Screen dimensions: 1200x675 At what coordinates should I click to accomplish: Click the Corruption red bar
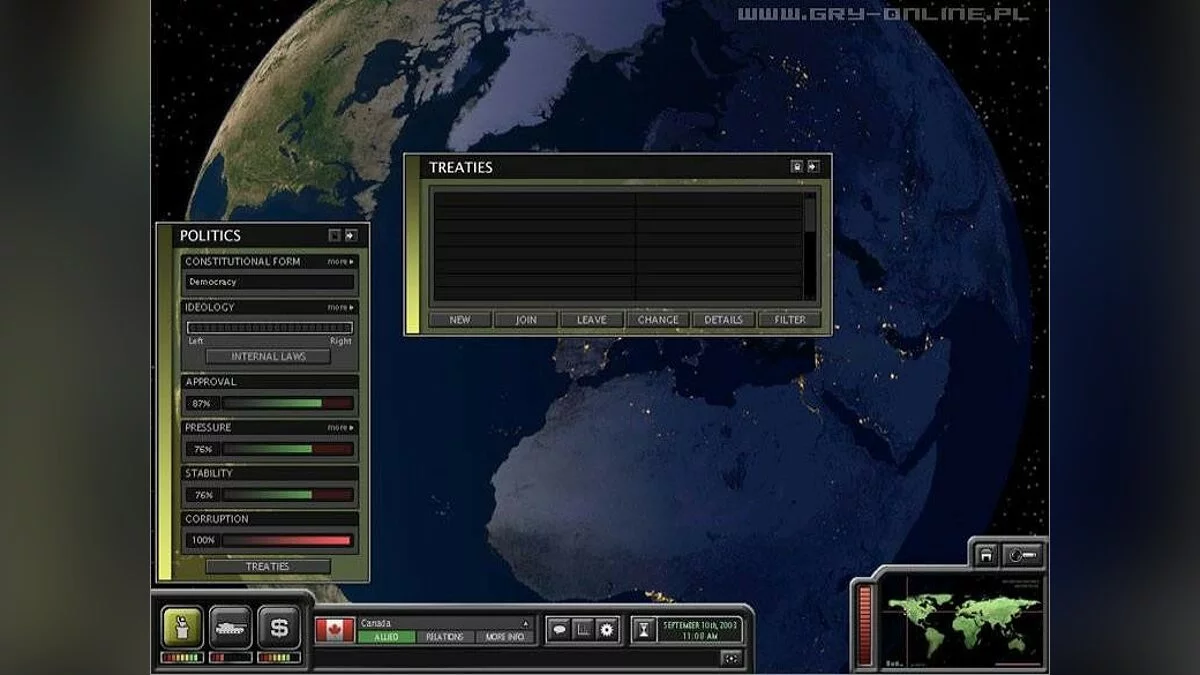288,541
